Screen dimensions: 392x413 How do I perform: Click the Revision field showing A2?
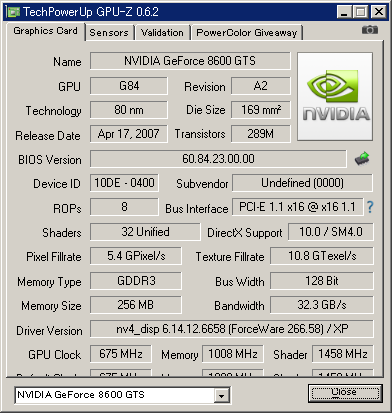pos(260,86)
